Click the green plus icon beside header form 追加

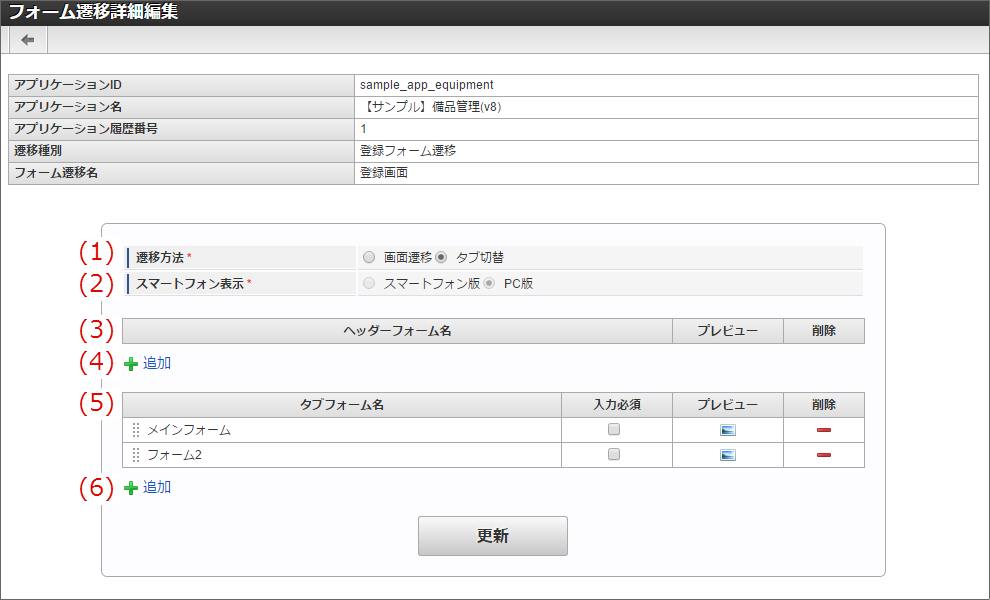pyautogui.click(x=129, y=362)
